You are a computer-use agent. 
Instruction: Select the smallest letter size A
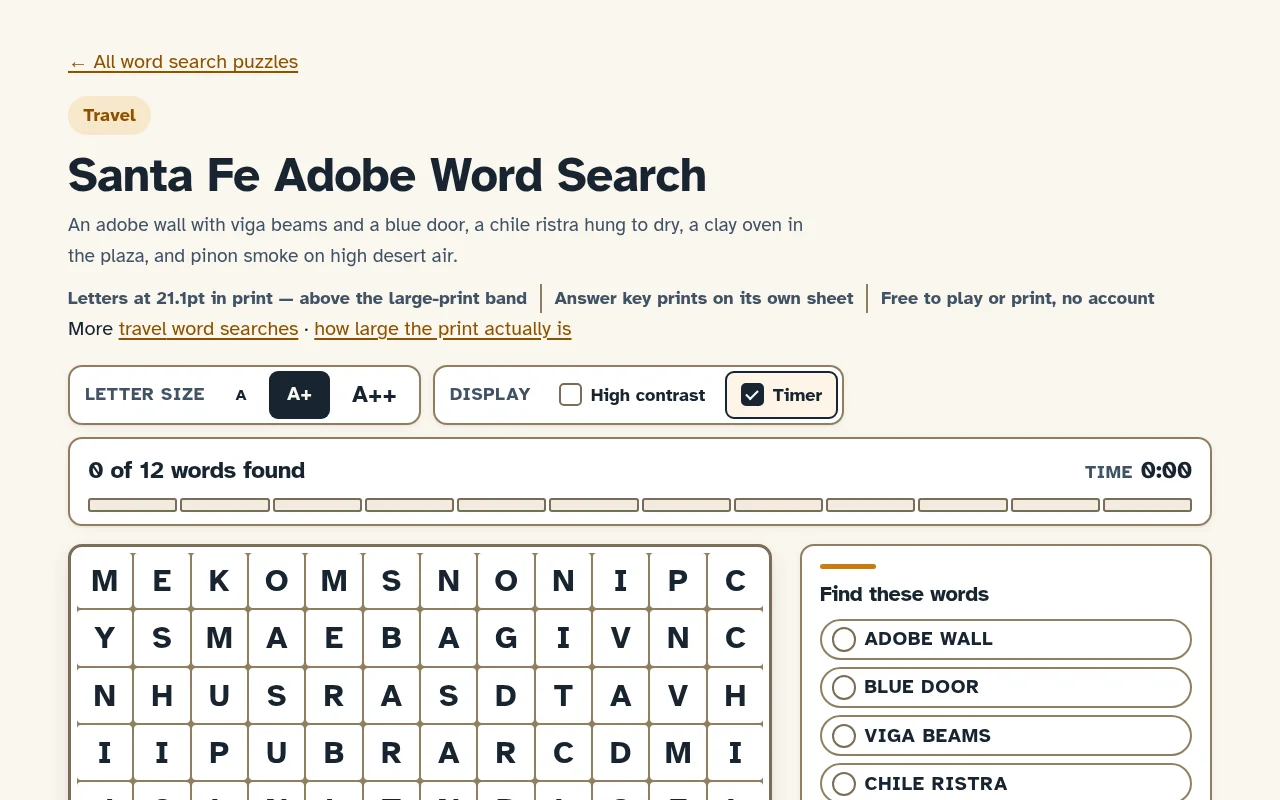(241, 395)
